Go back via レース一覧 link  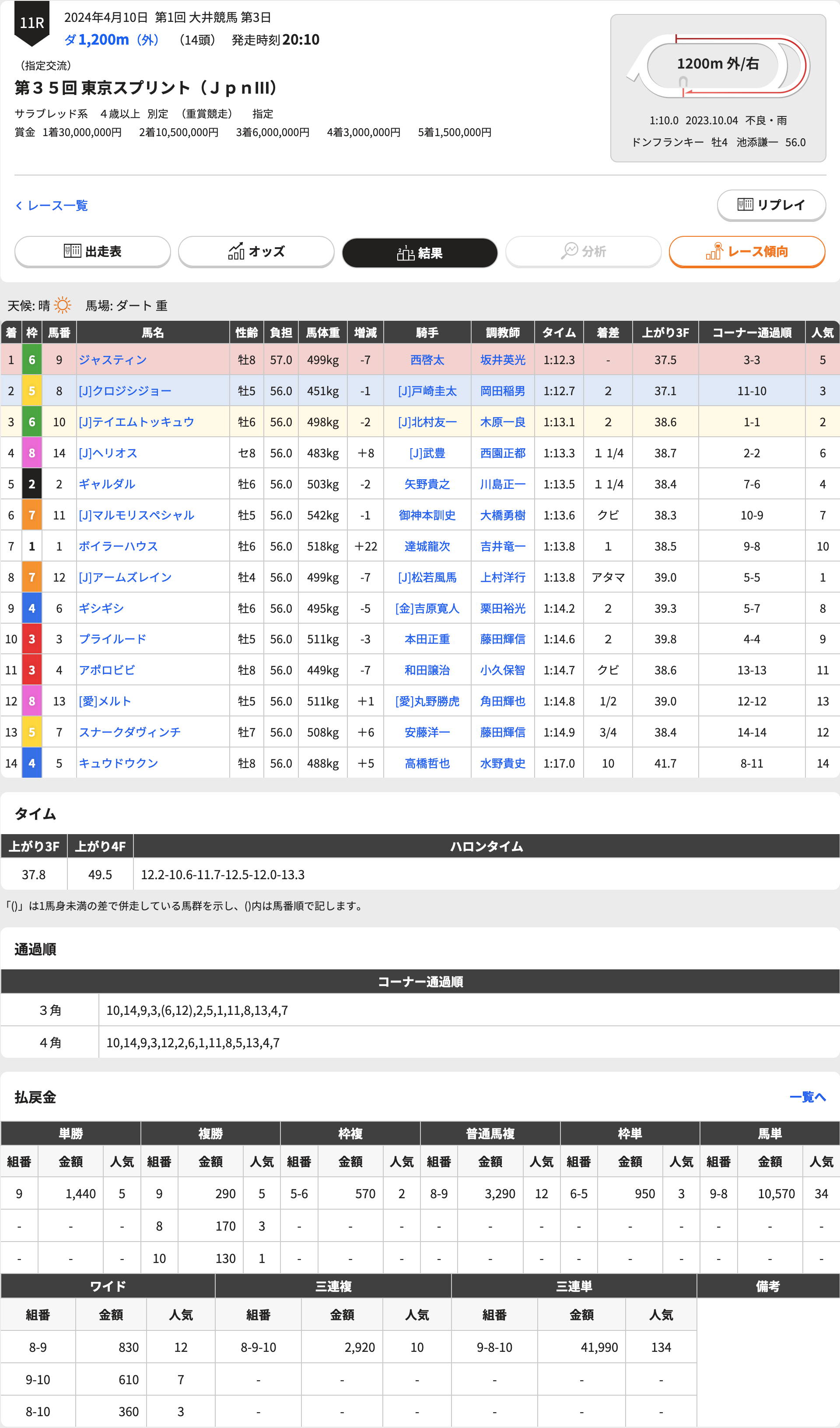click(52, 205)
